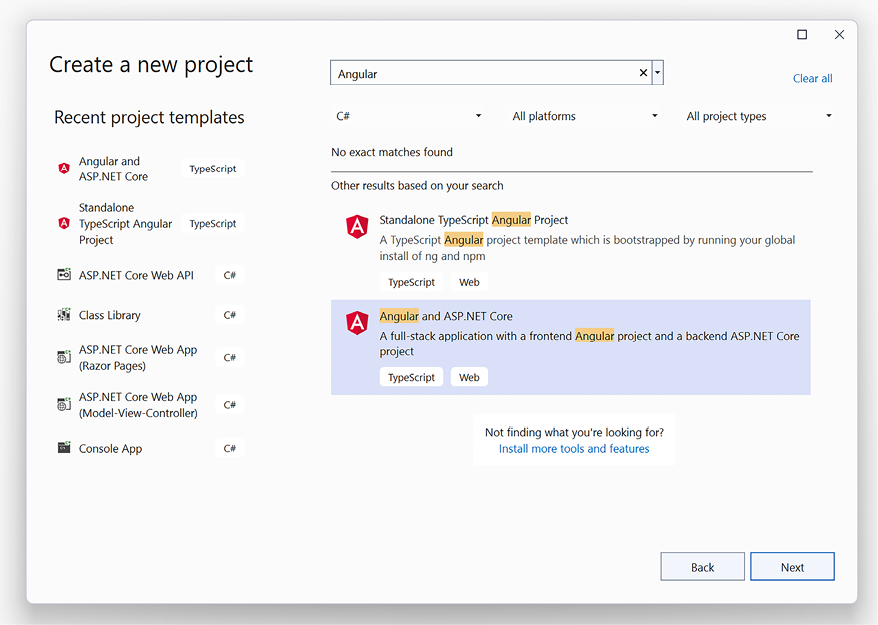
Task: Click the Next button
Action: [792, 567]
